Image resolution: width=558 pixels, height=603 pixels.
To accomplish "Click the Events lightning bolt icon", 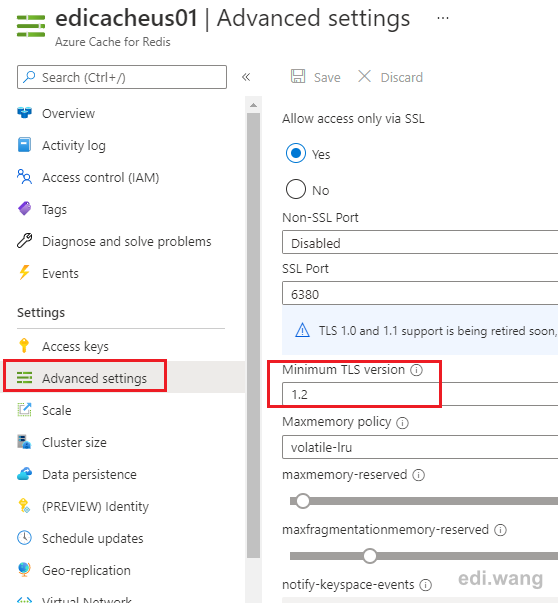I will pyautogui.click(x=25, y=272).
